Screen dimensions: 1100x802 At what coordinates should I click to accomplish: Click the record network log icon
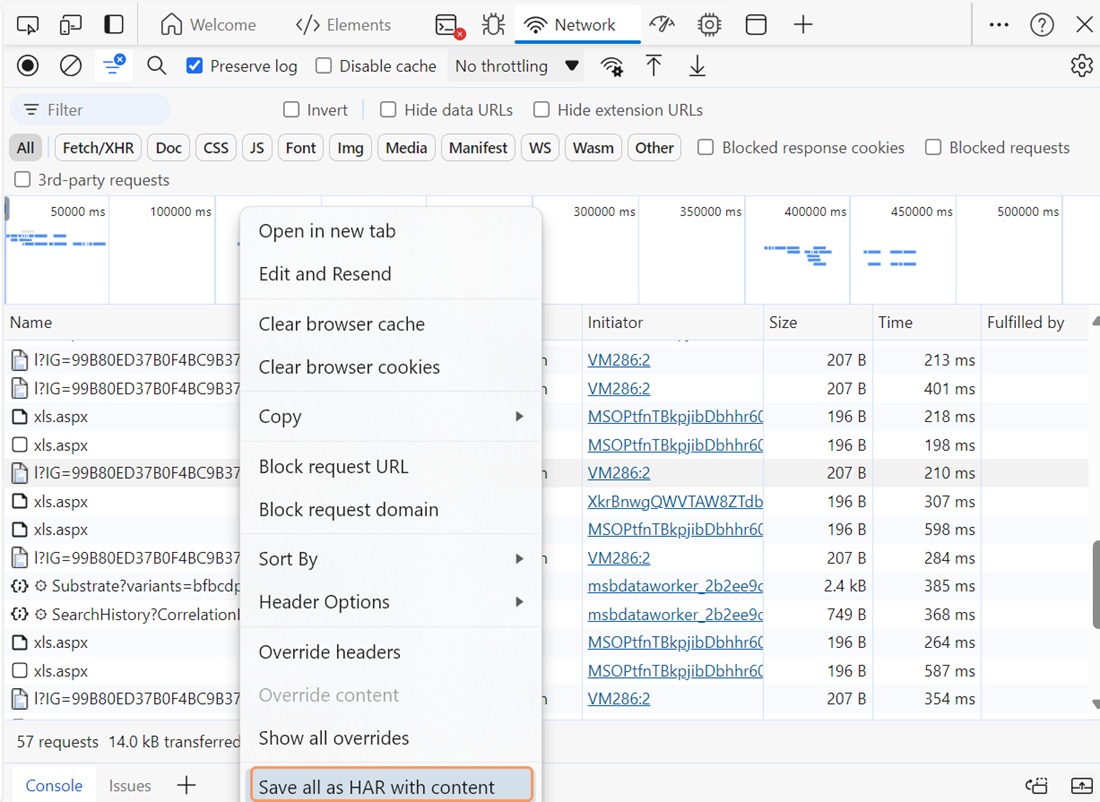tap(28, 66)
